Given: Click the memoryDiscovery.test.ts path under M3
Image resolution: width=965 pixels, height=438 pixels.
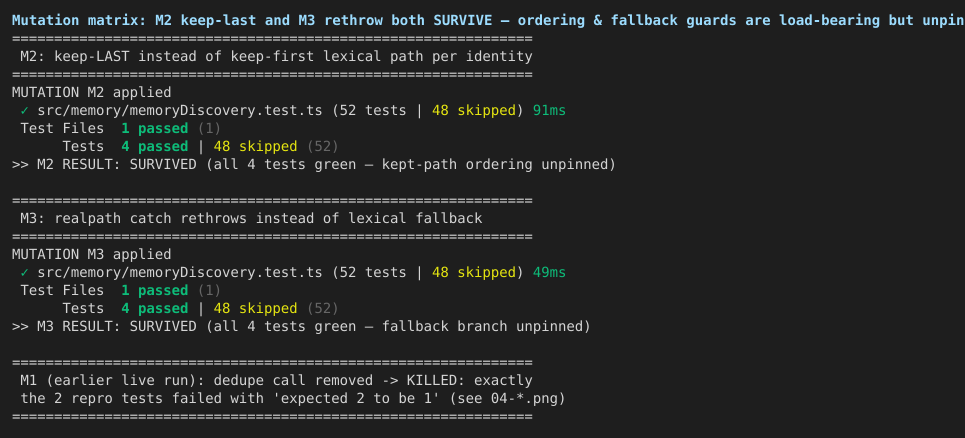Looking at the screenshot, I should pos(180,273).
